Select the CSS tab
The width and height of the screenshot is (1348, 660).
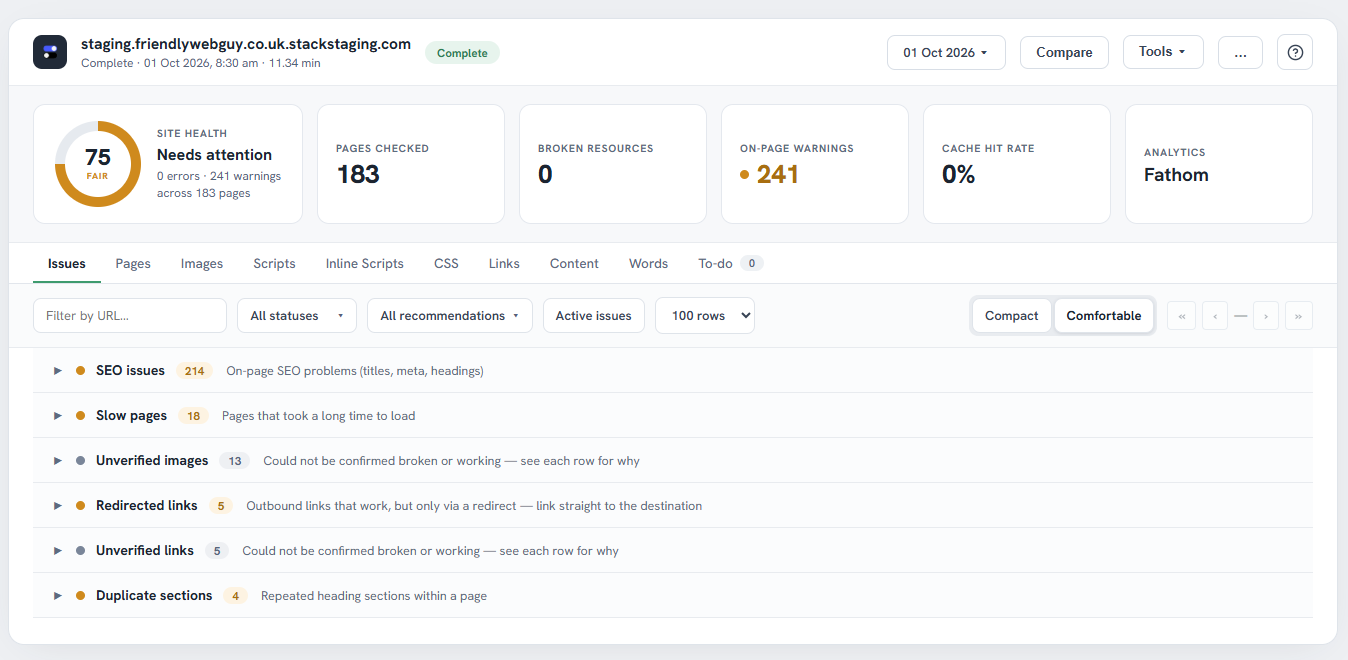(x=446, y=264)
